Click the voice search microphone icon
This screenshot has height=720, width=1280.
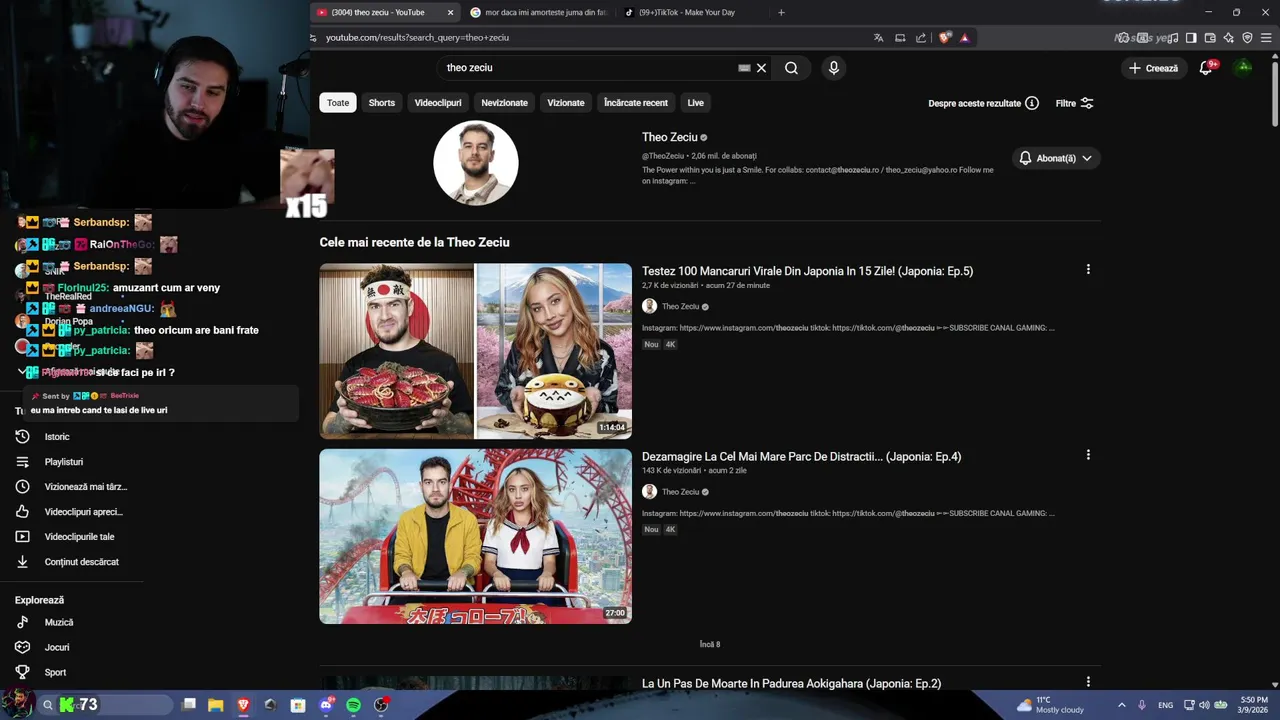pyautogui.click(x=833, y=68)
